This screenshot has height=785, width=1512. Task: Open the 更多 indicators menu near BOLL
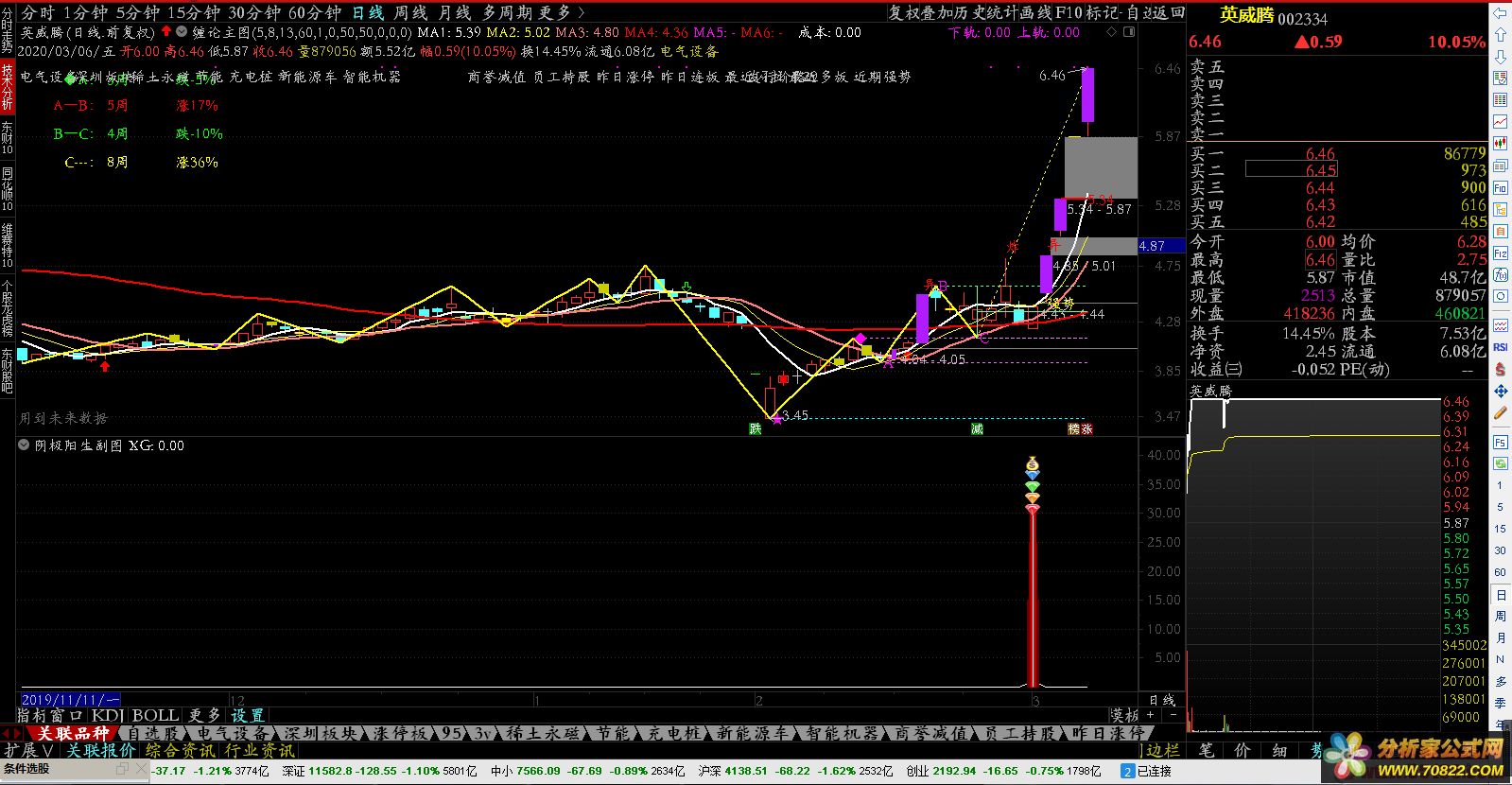204,716
